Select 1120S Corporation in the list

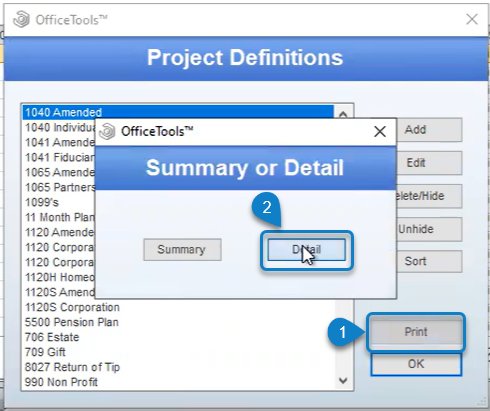pos(72,307)
